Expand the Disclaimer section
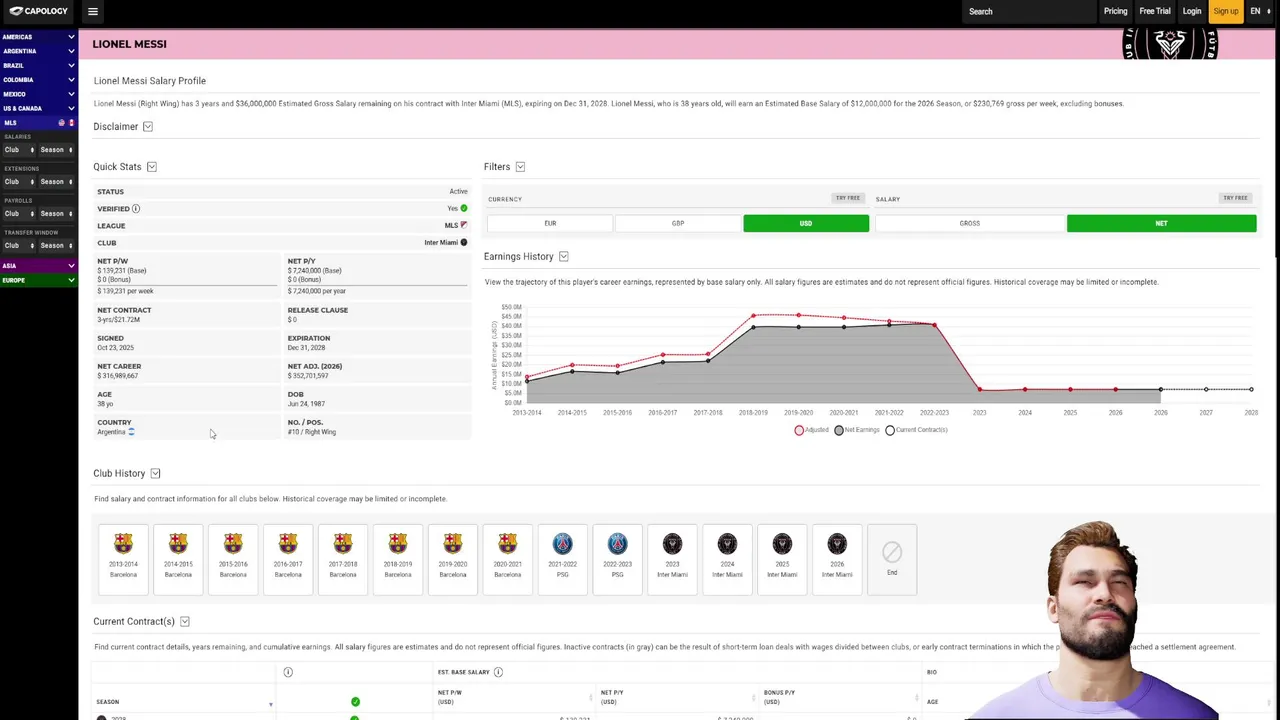Screen dimensions: 1280x720 click(x=148, y=127)
